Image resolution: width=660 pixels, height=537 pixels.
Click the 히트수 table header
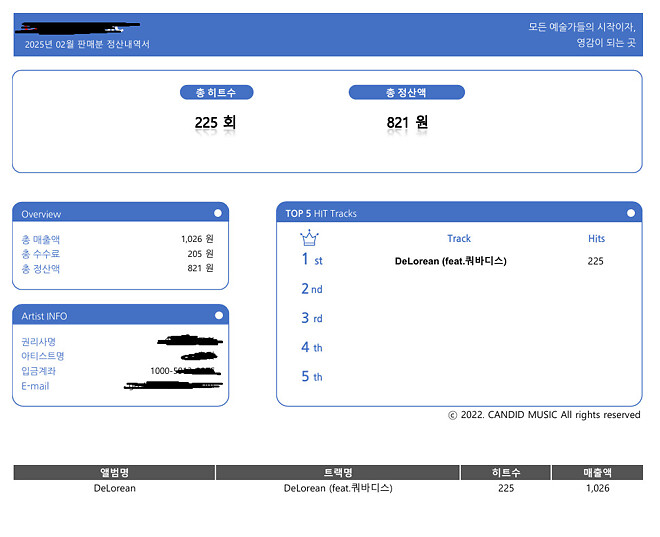pyautogui.click(x=506, y=472)
